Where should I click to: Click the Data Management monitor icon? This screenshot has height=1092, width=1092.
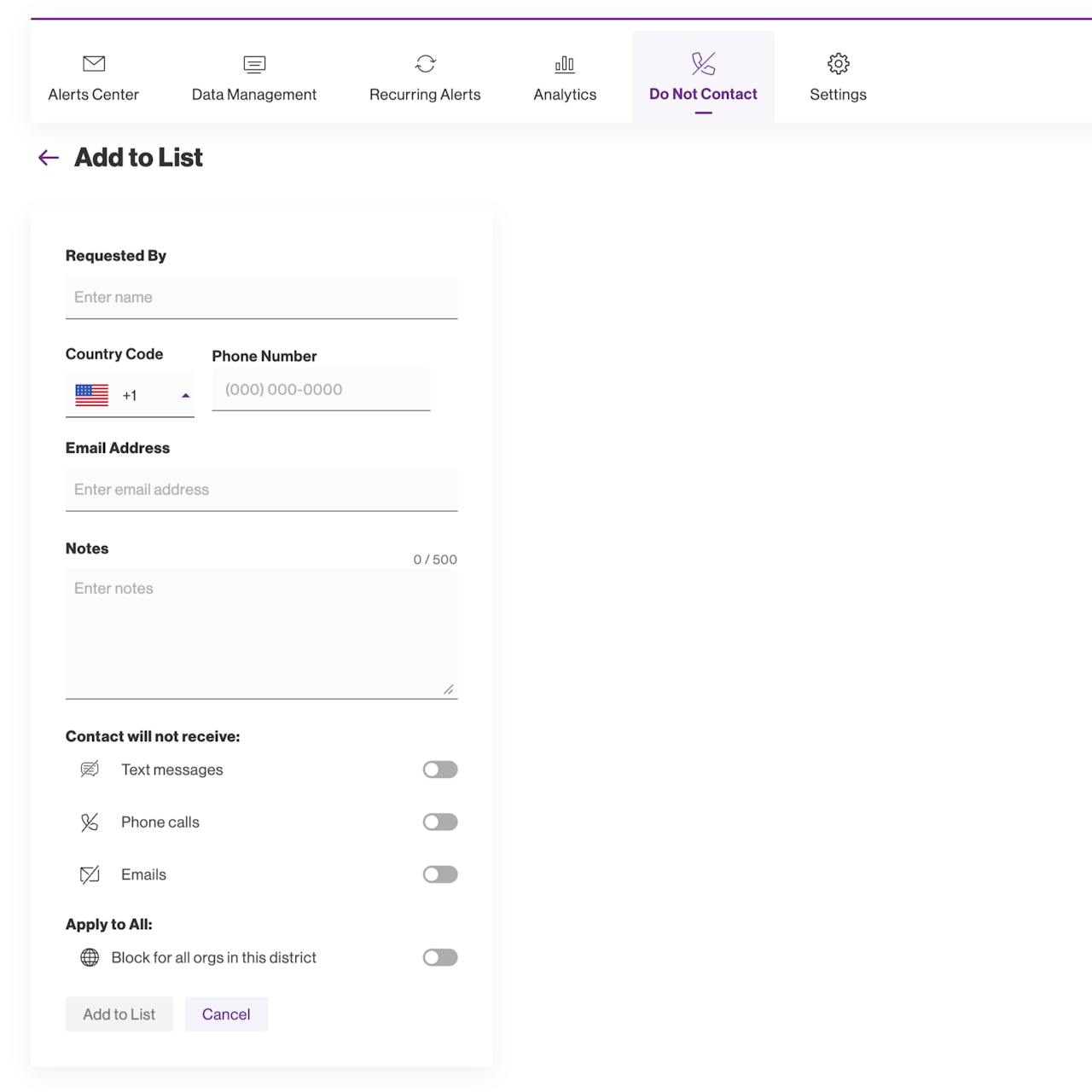[254, 64]
